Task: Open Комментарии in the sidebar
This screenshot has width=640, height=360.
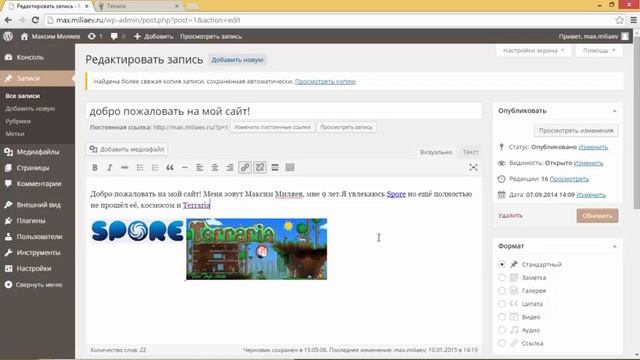Action: 39,184
